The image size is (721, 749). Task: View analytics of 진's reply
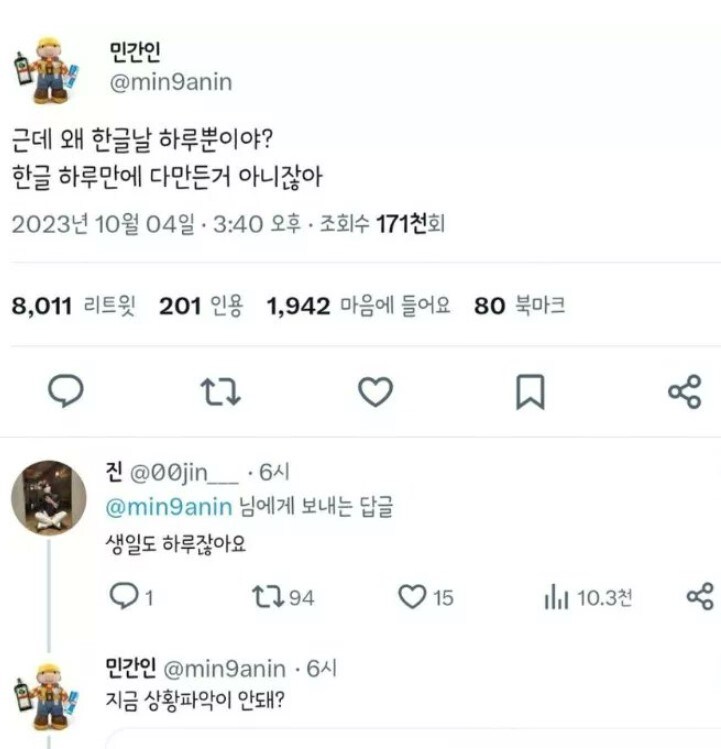pyautogui.click(x=557, y=598)
